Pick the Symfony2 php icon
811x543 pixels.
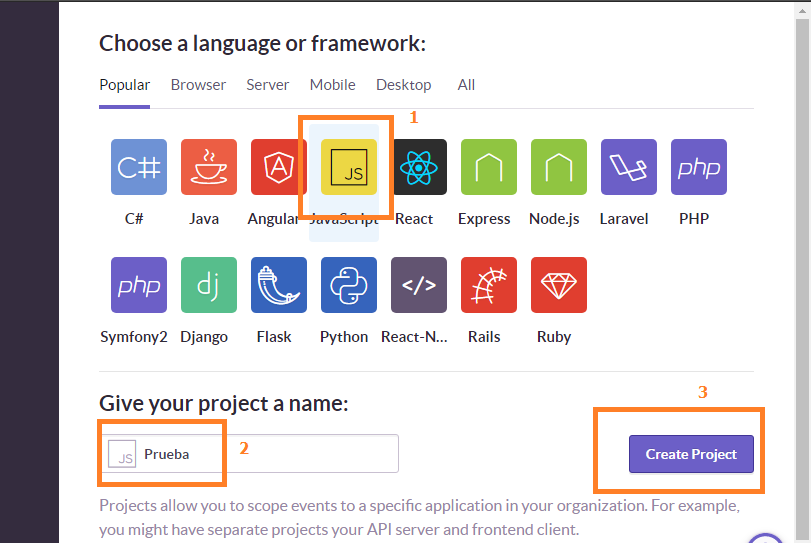tap(139, 285)
